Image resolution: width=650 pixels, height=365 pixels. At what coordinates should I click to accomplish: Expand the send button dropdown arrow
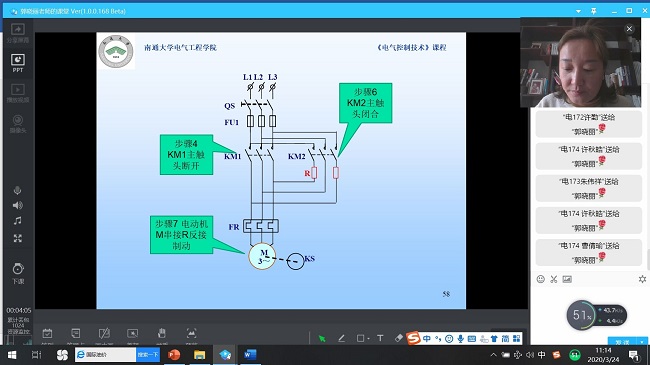point(642,342)
